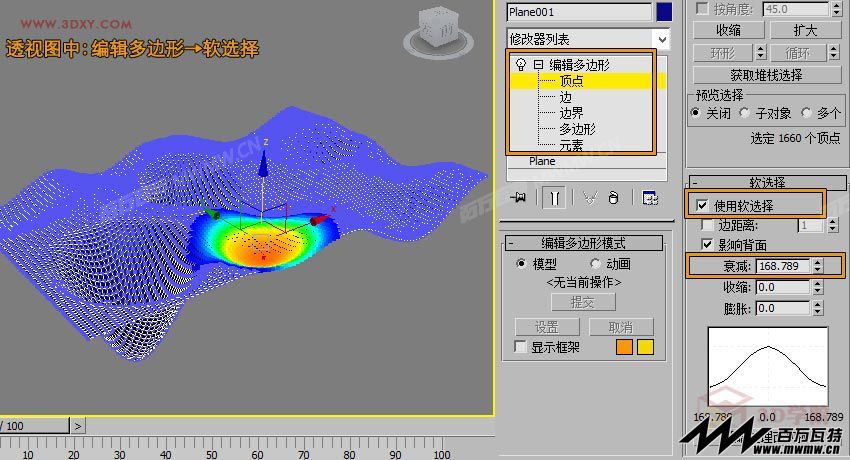Click the next frame arrow on time slider
The width and height of the screenshot is (850, 460).
click(78, 426)
